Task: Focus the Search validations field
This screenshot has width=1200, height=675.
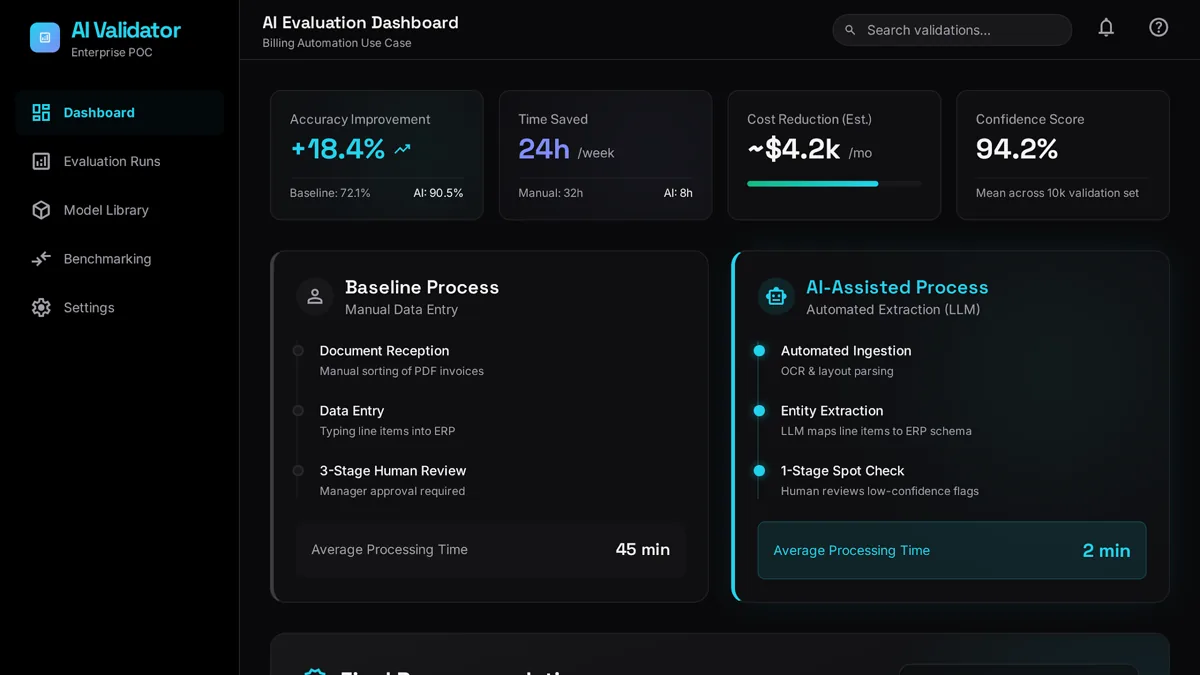Action: click(952, 30)
